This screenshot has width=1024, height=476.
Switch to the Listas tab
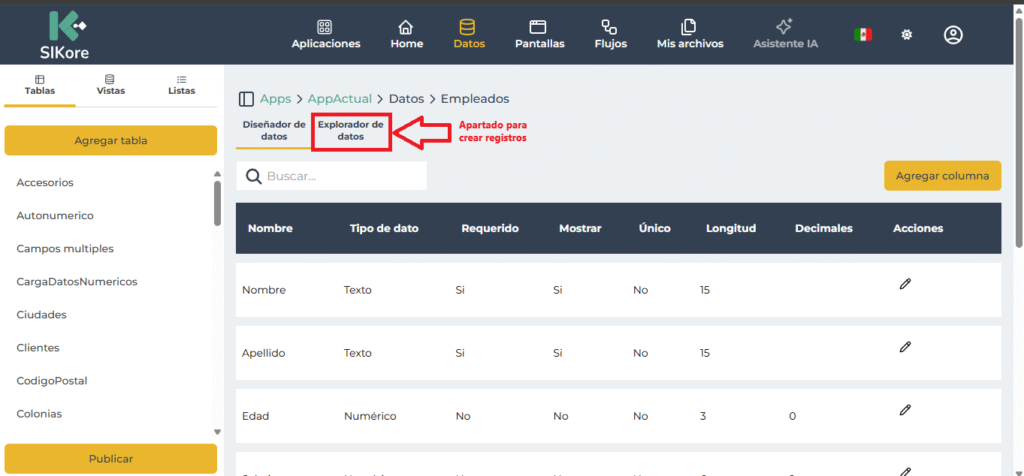coord(181,84)
